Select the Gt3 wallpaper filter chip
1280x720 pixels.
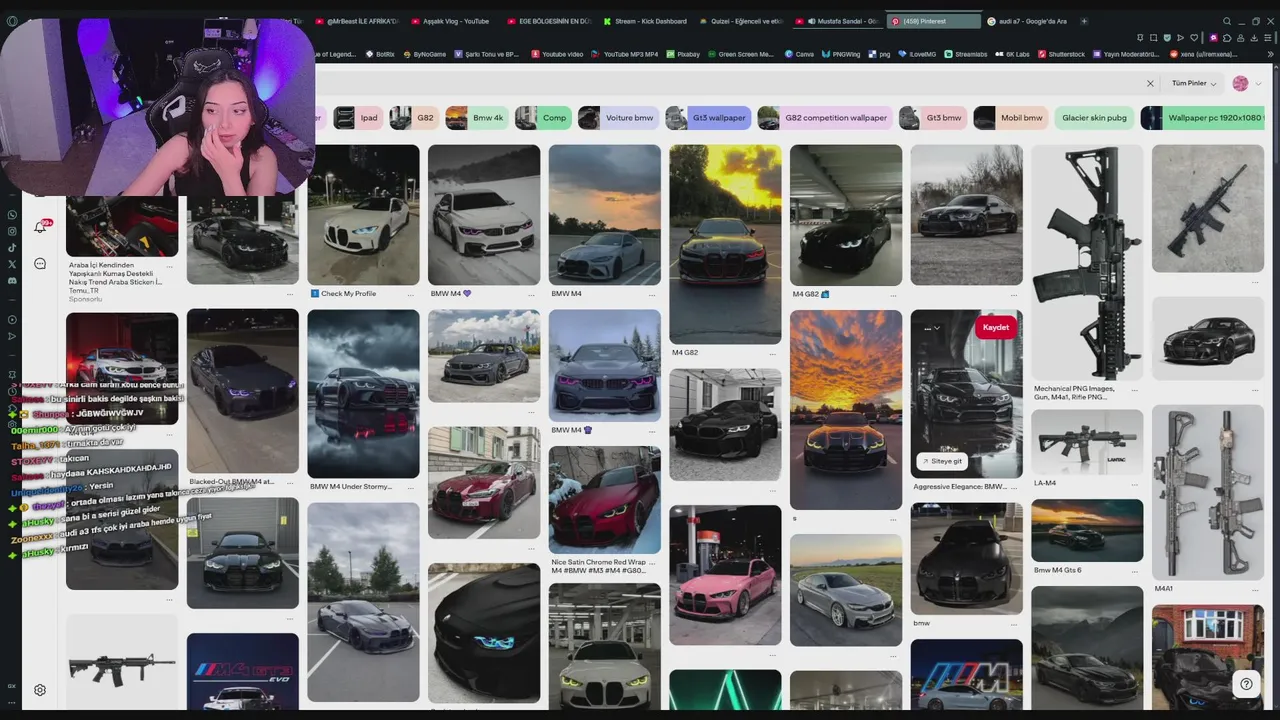(x=708, y=118)
